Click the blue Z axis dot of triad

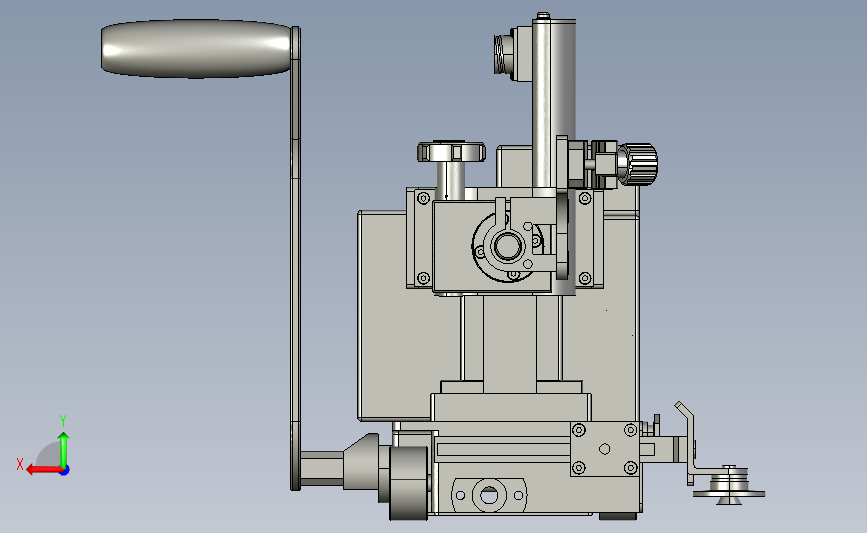(65, 471)
